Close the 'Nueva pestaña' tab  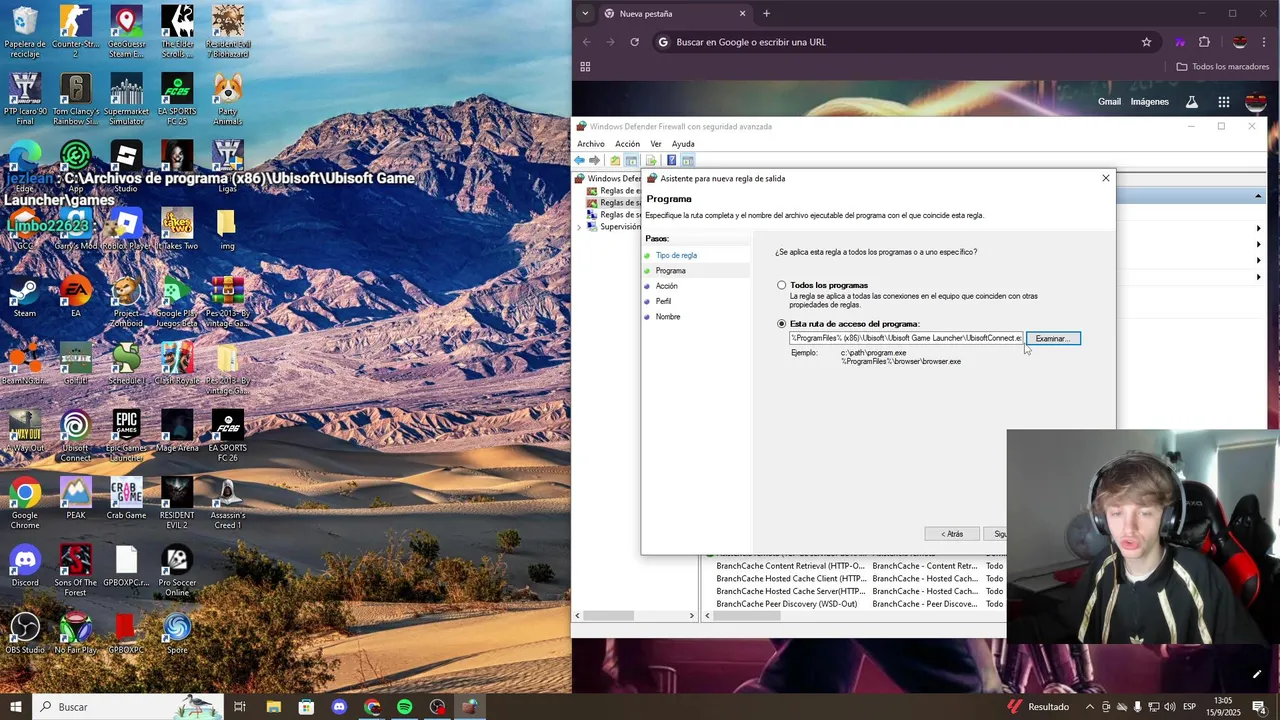(x=743, y=14)
